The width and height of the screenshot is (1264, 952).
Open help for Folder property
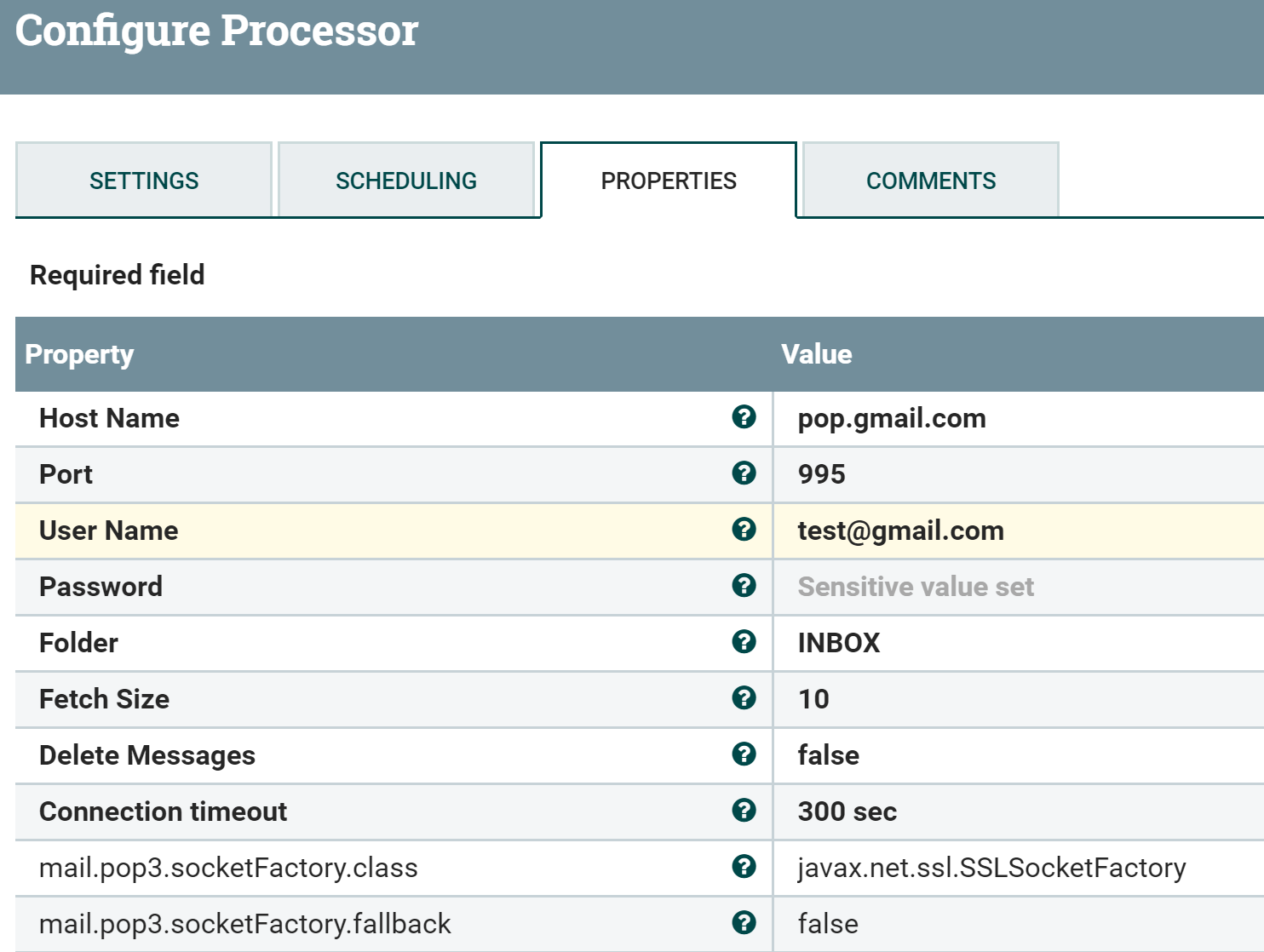point(745,642)
